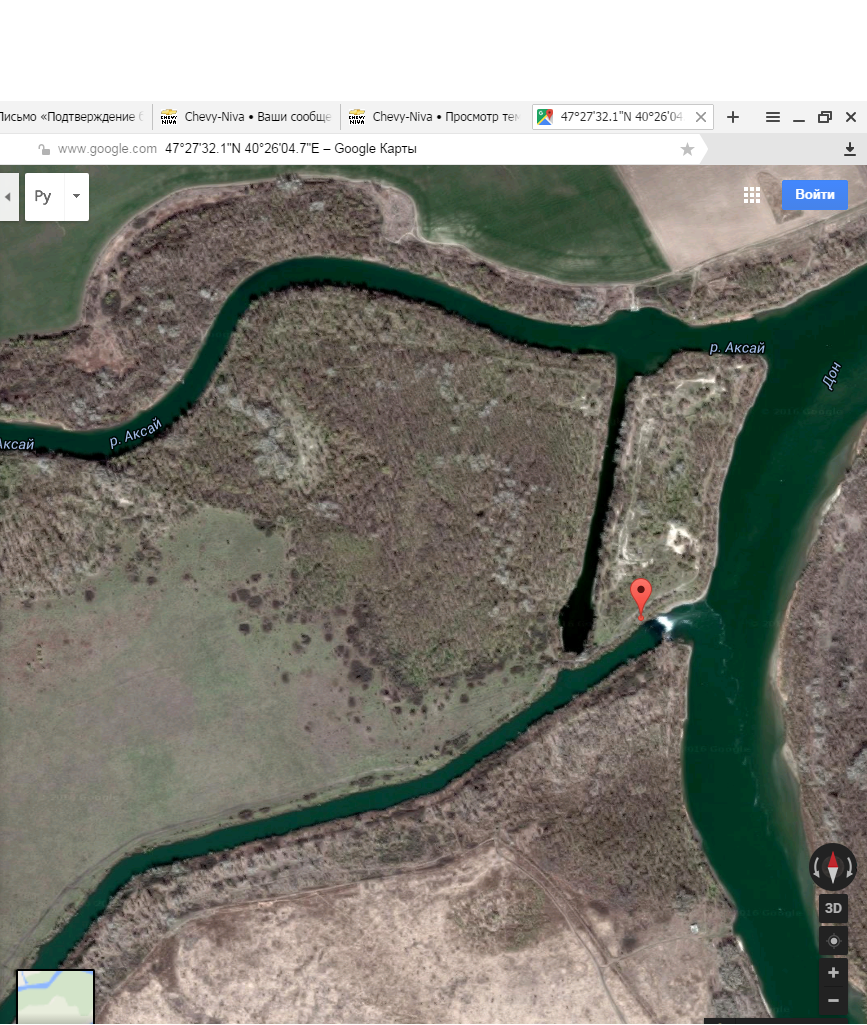This screenshot has height=1025, width=867.
Task: Bookmark this page with the star
Action: point(687,149)
